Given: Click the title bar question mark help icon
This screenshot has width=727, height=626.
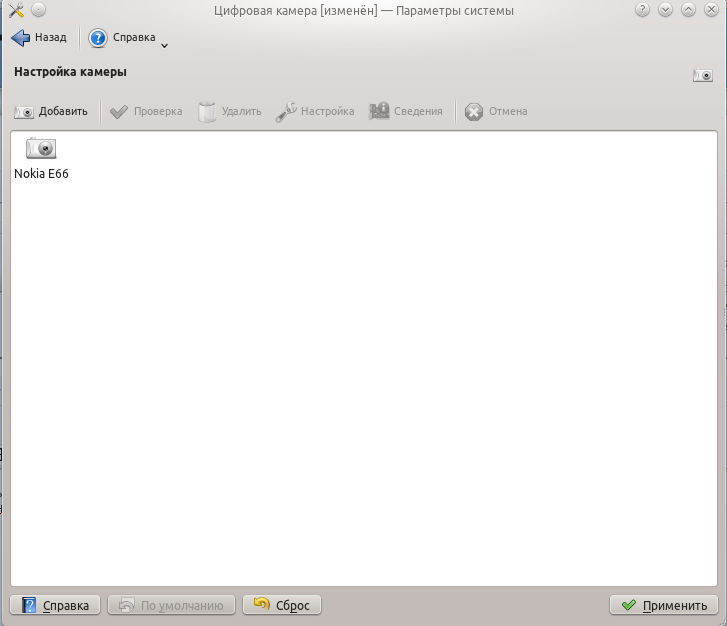Looking at the screenshot, I should (642, 10).
